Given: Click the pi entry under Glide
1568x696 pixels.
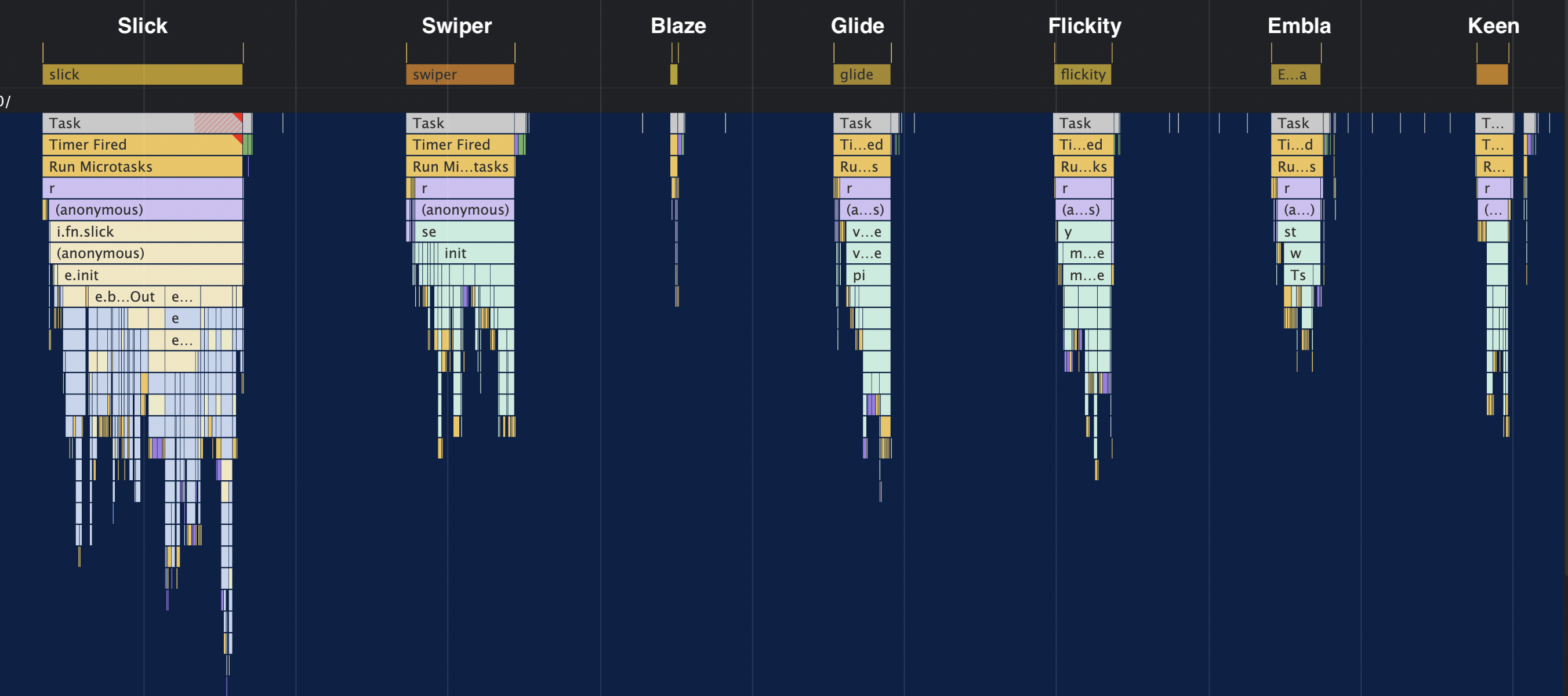Looking at the screenshot, I should click(x=868, y=274).
